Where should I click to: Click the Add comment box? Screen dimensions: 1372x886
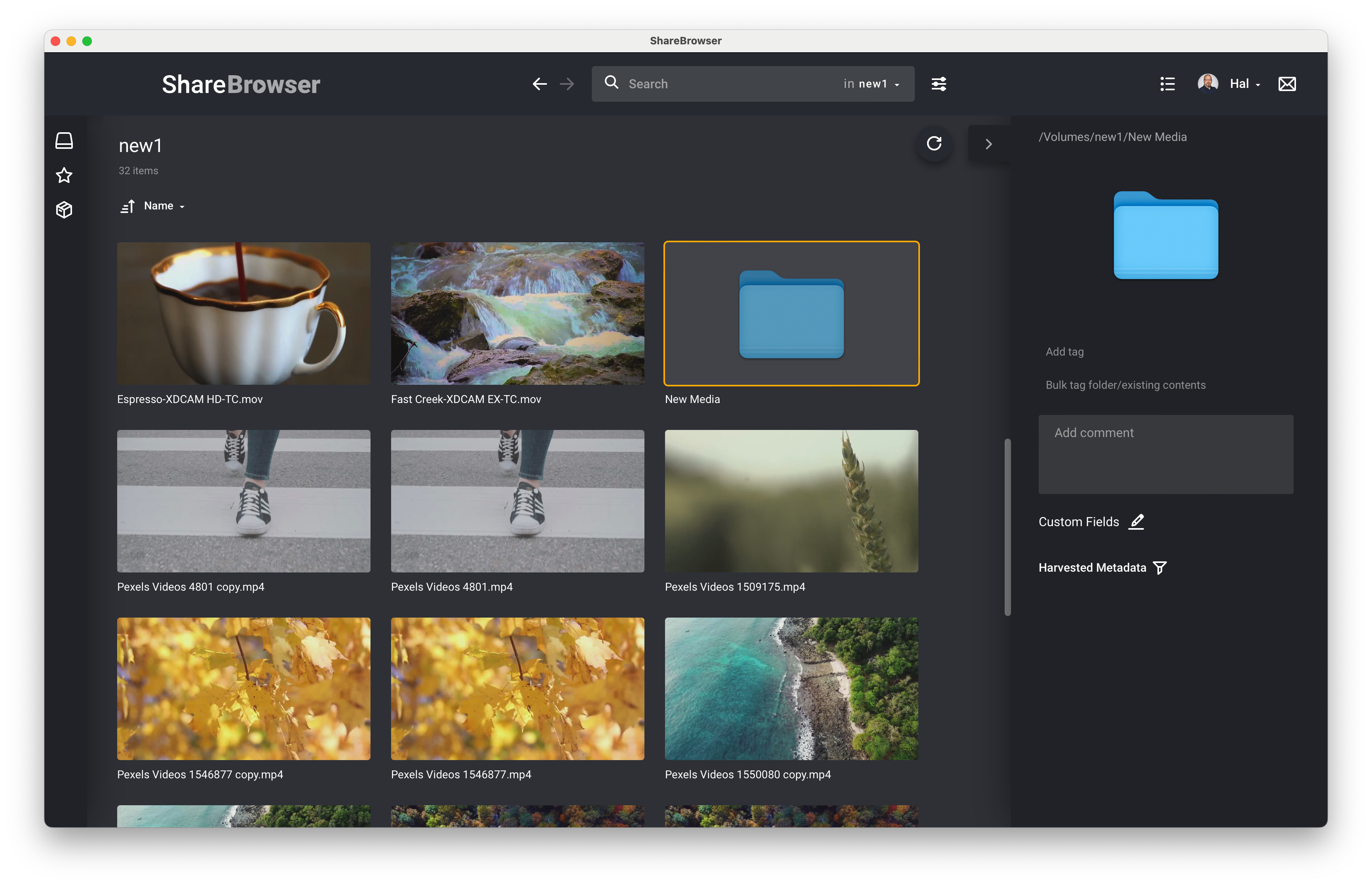click(1165, 454)
